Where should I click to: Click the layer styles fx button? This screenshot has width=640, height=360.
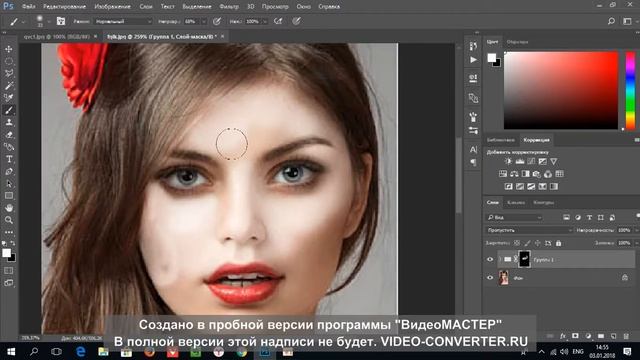click(x=563, y=336)
